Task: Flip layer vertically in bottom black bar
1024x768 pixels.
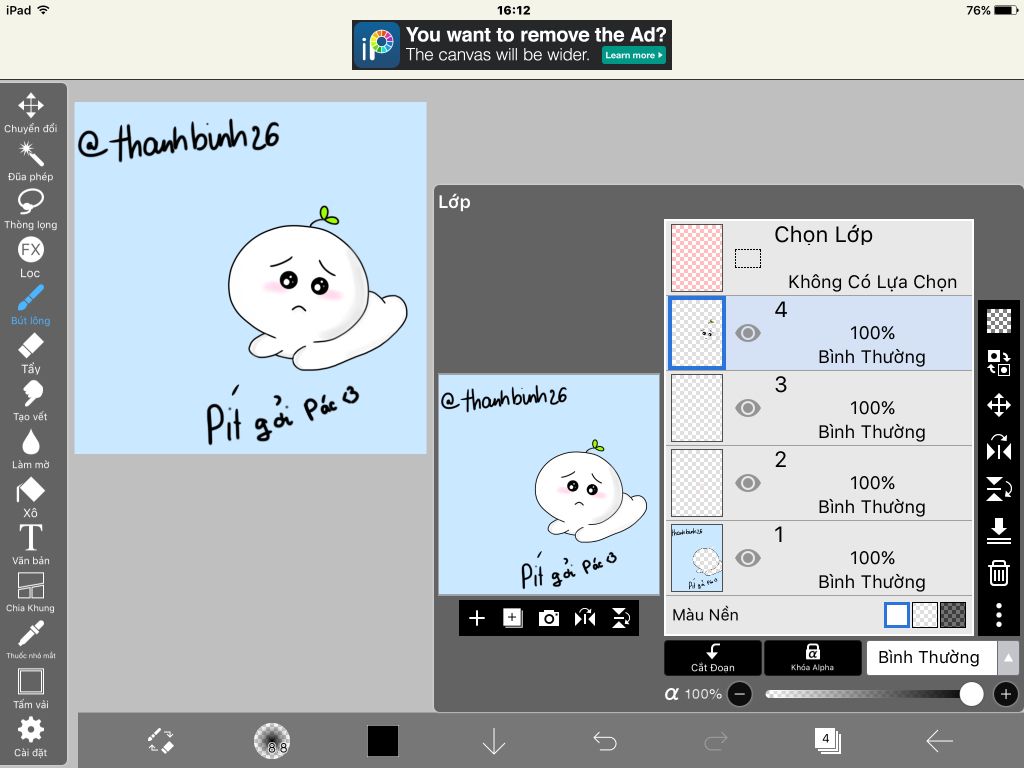Action: coord(620,618)
